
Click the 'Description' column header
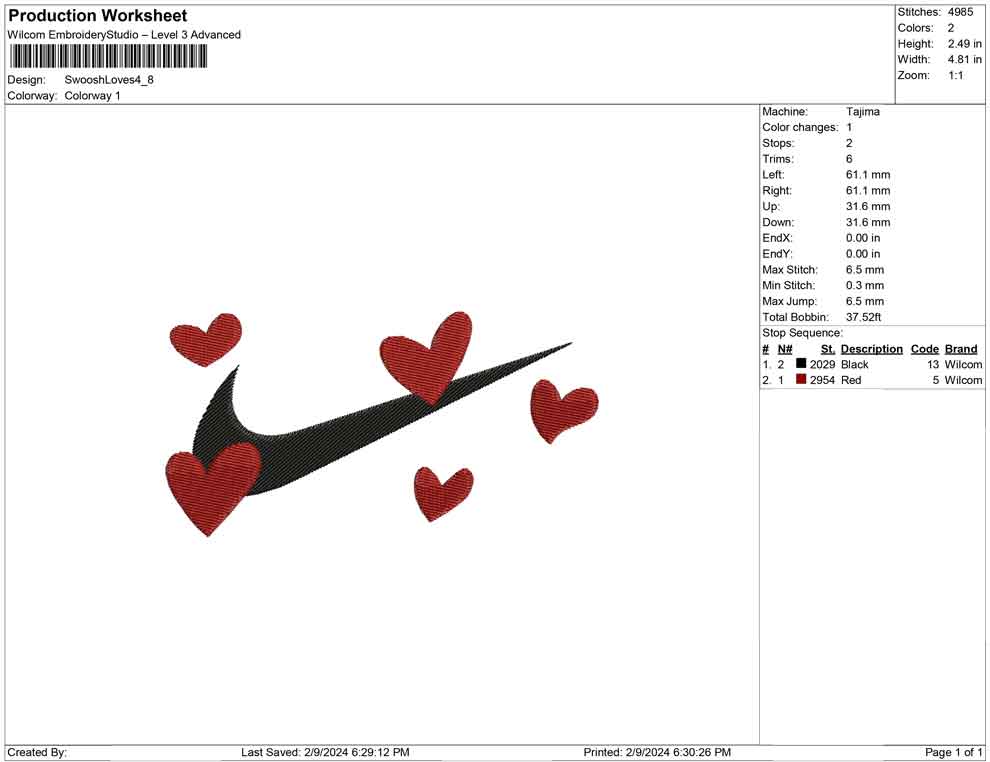coord(871,348)
